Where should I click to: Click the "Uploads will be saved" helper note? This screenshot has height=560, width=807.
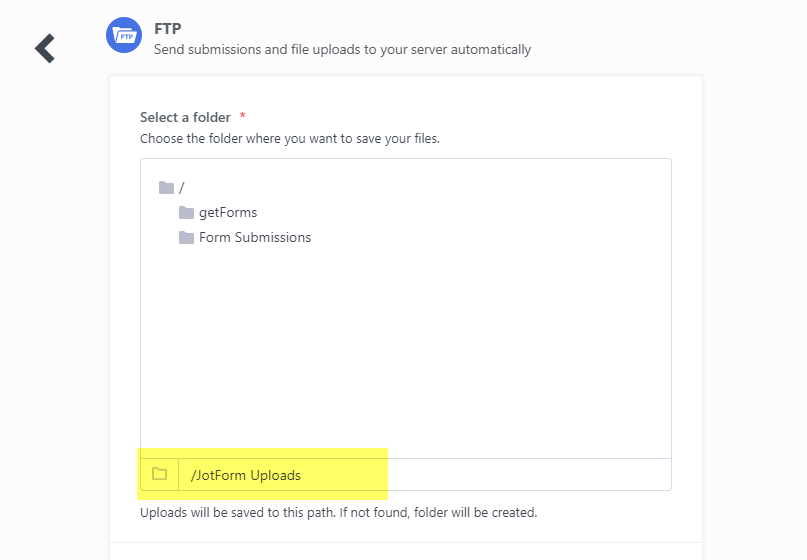click(338, 513)
